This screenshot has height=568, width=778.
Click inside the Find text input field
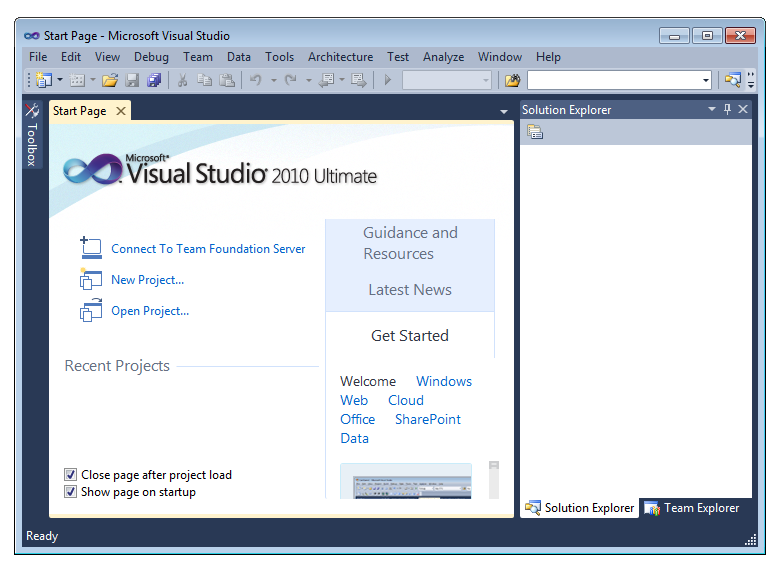point(614,80)
